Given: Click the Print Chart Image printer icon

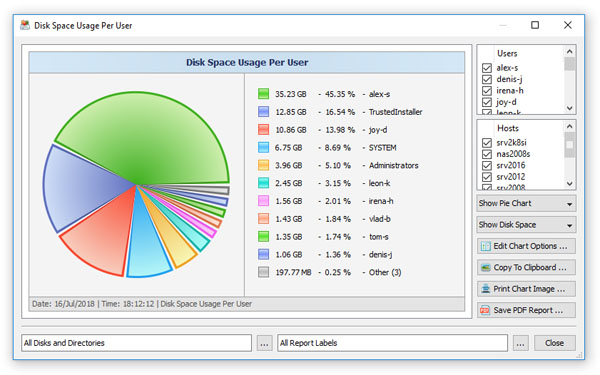Looking at the screenshot, I should coord(486,289).
